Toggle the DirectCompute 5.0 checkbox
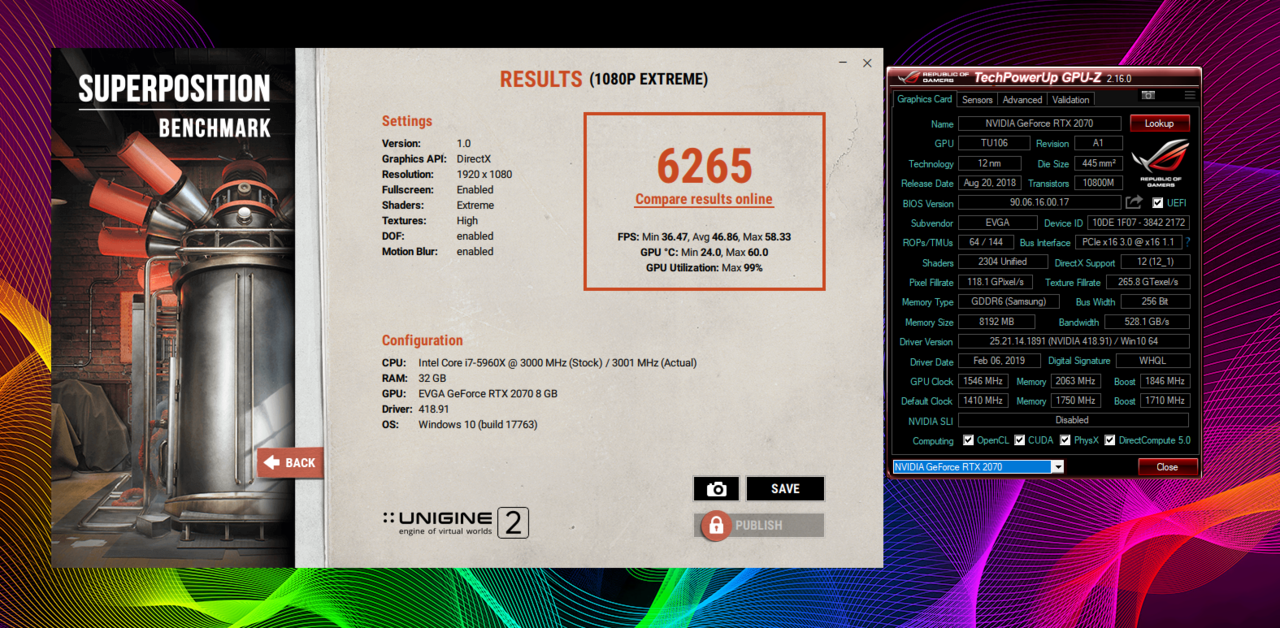1280x628 pixels. pos(1109,440)
